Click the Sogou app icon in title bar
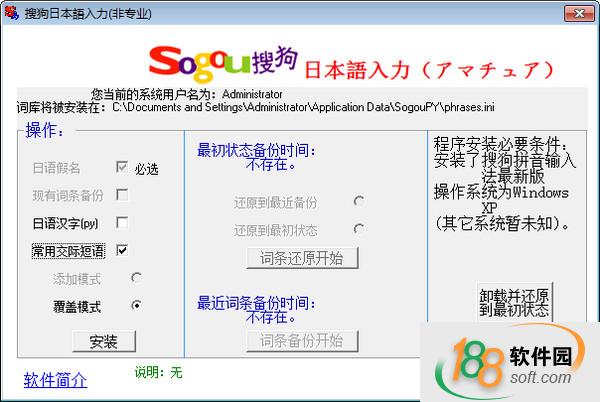The height and width of the screenshot is (402, 600). [x=11, y=13]
